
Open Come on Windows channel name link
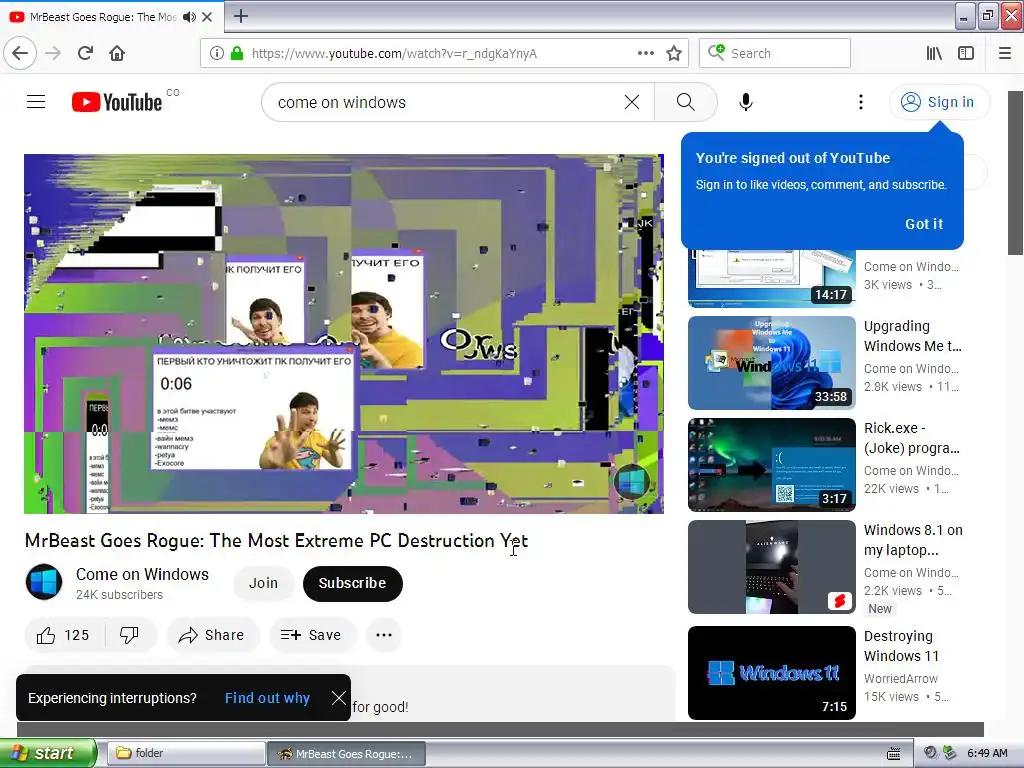point(142,575)
